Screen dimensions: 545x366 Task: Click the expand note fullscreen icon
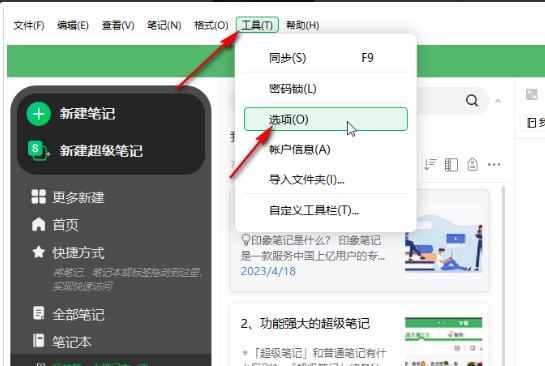[x=531, y=94]
